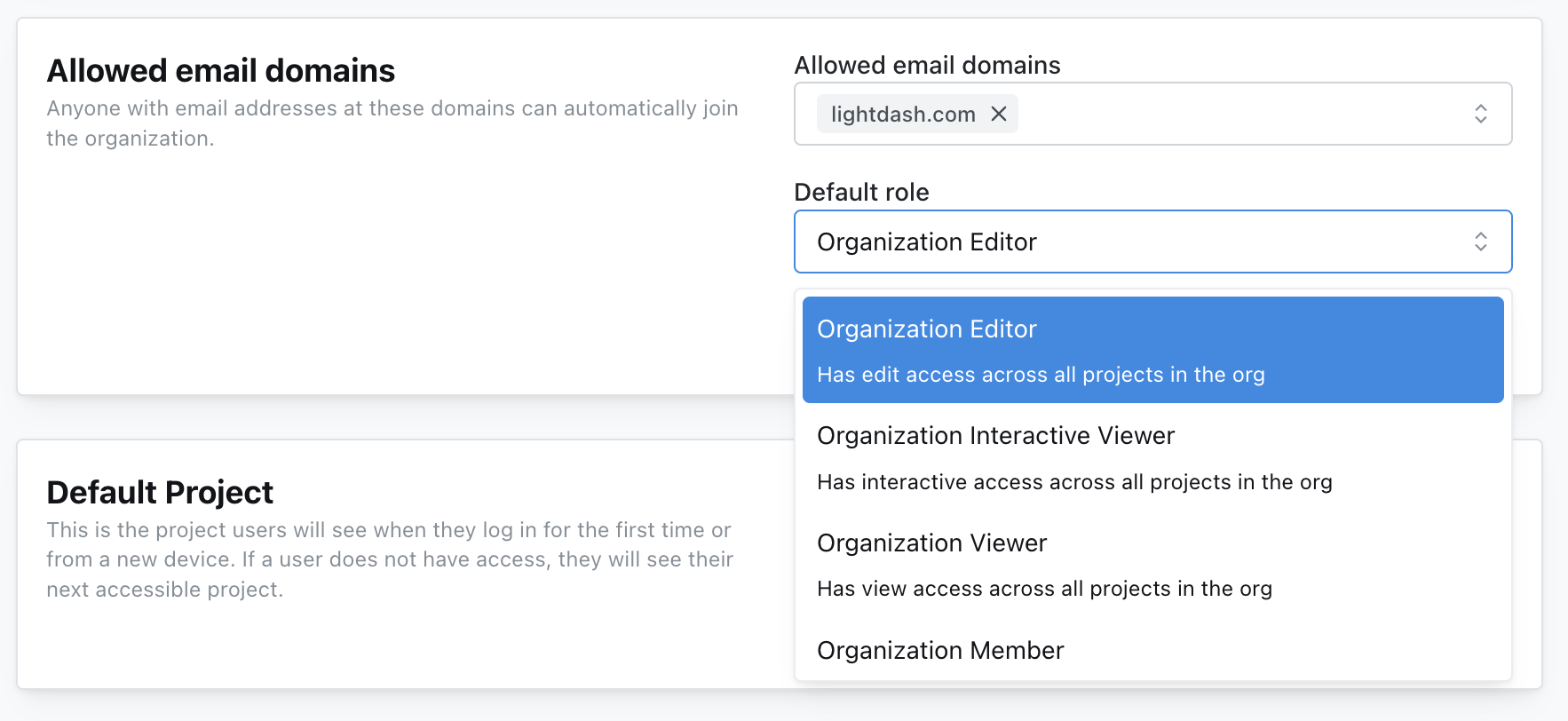Select Organization Member in the role list
The image size is (1568, 721).
[939, 651]
